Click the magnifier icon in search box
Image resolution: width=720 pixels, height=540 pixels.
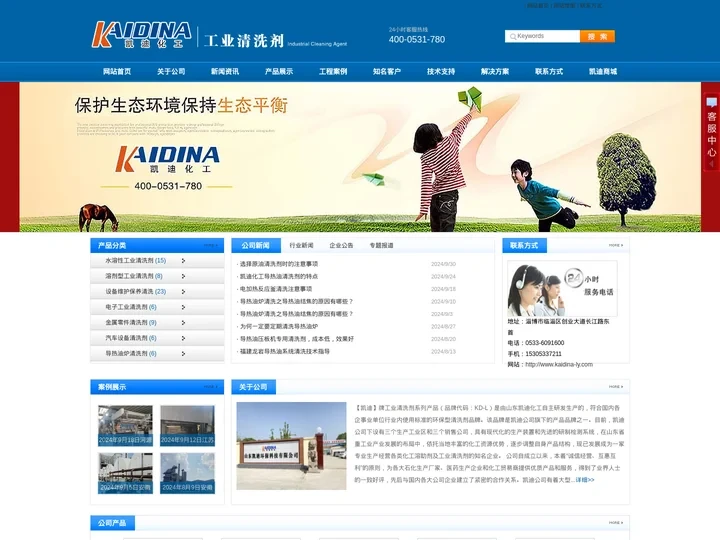point(512,36)
